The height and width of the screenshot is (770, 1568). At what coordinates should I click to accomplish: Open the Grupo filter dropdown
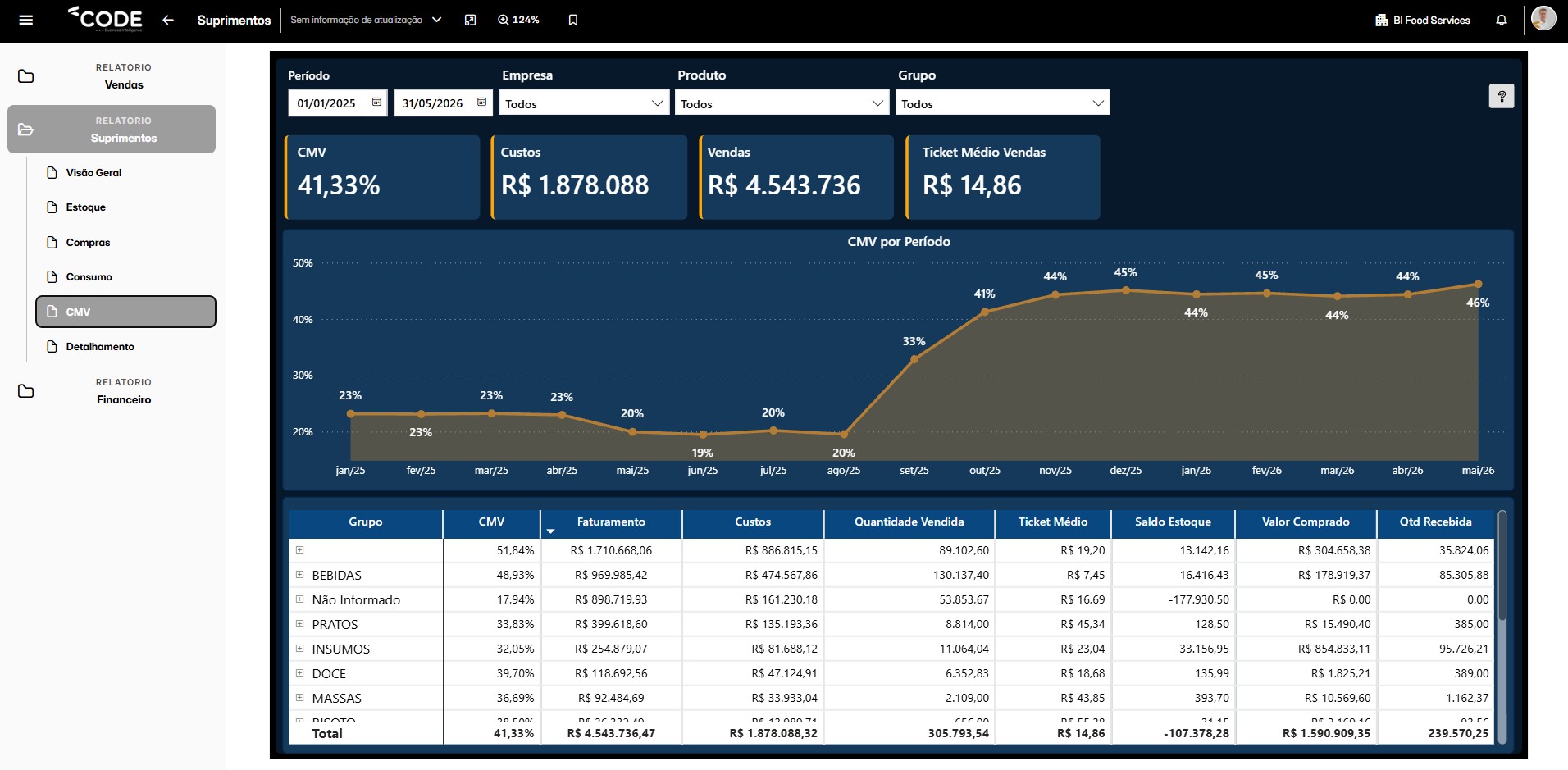pyautogui.click(x=1003, y=103)
